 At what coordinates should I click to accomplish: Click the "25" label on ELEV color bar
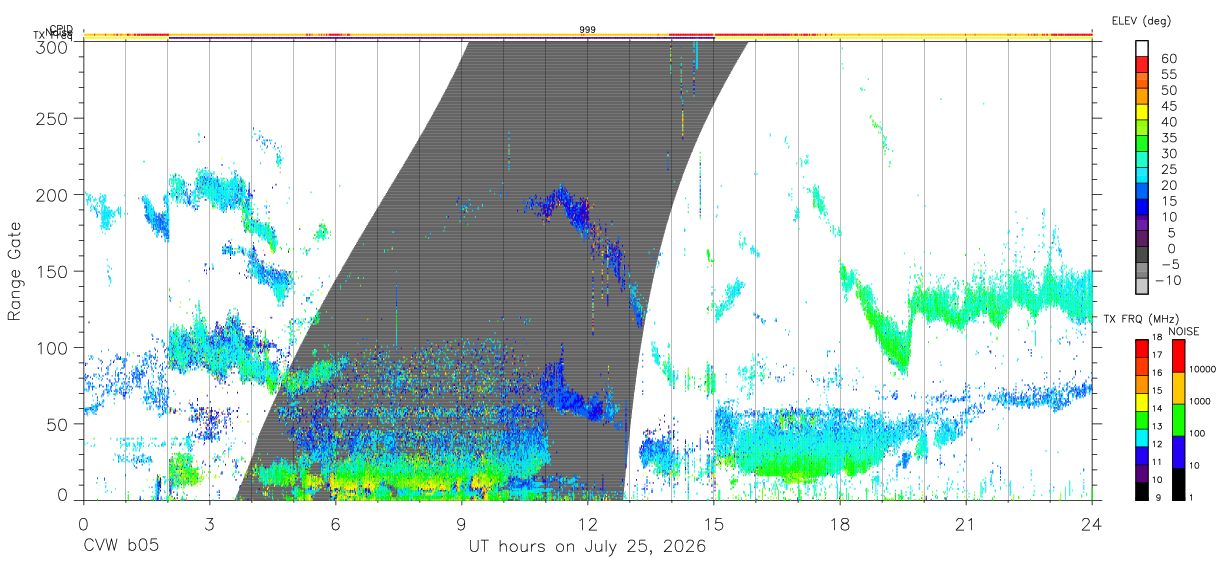tap(1168, 170)
